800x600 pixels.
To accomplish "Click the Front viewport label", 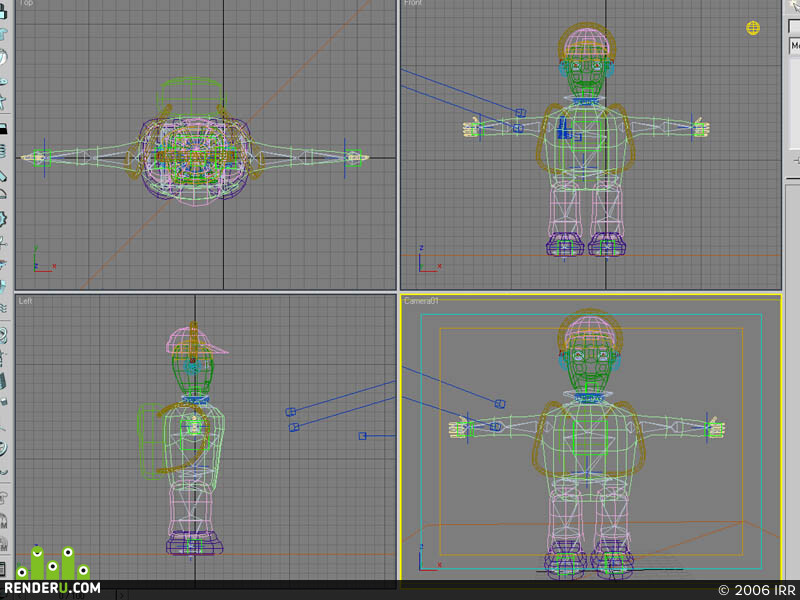I will tap(413, 3).
